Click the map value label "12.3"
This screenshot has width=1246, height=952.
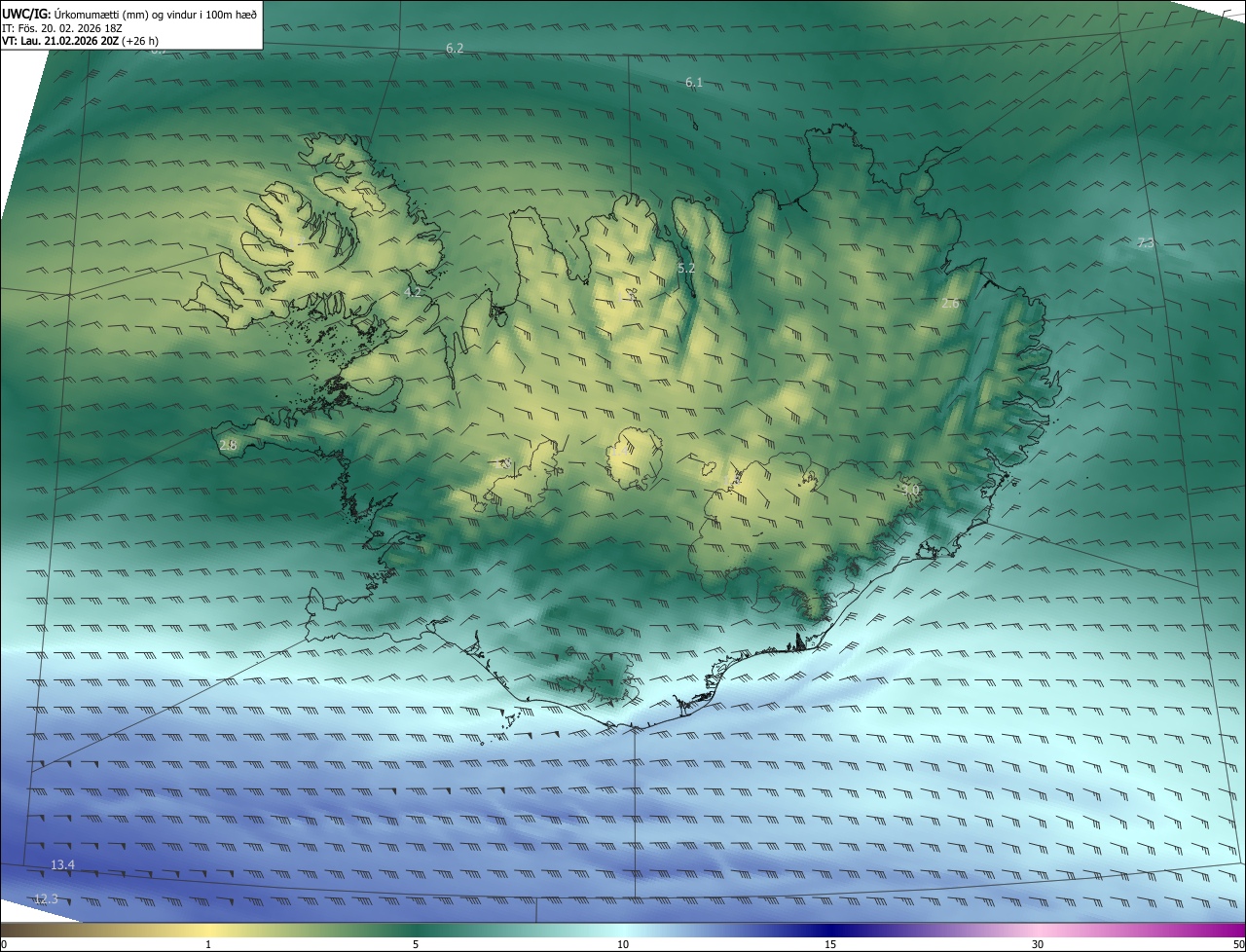click(x=46, y=898)
